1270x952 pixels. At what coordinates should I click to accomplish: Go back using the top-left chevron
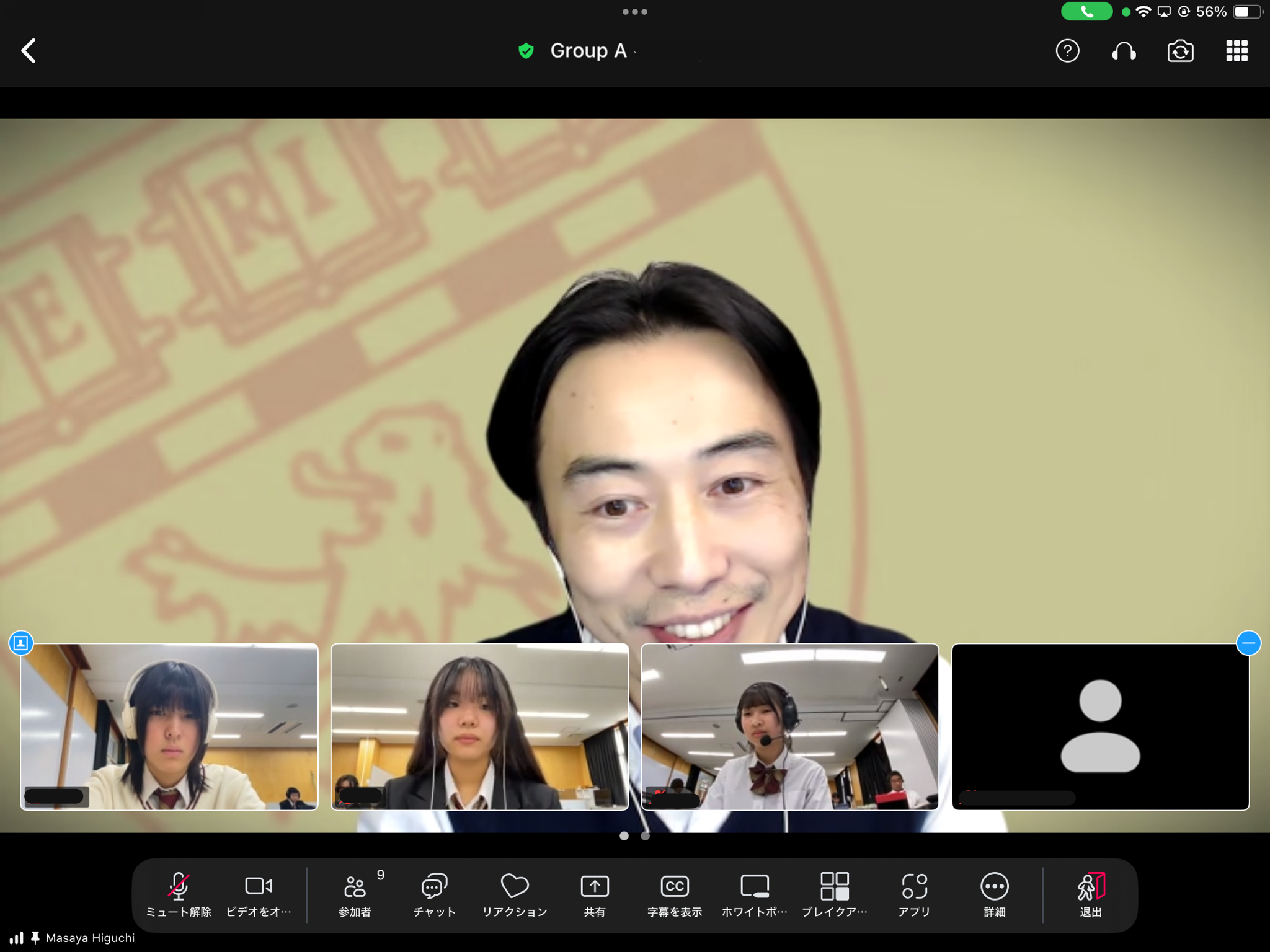click(29, 51)
